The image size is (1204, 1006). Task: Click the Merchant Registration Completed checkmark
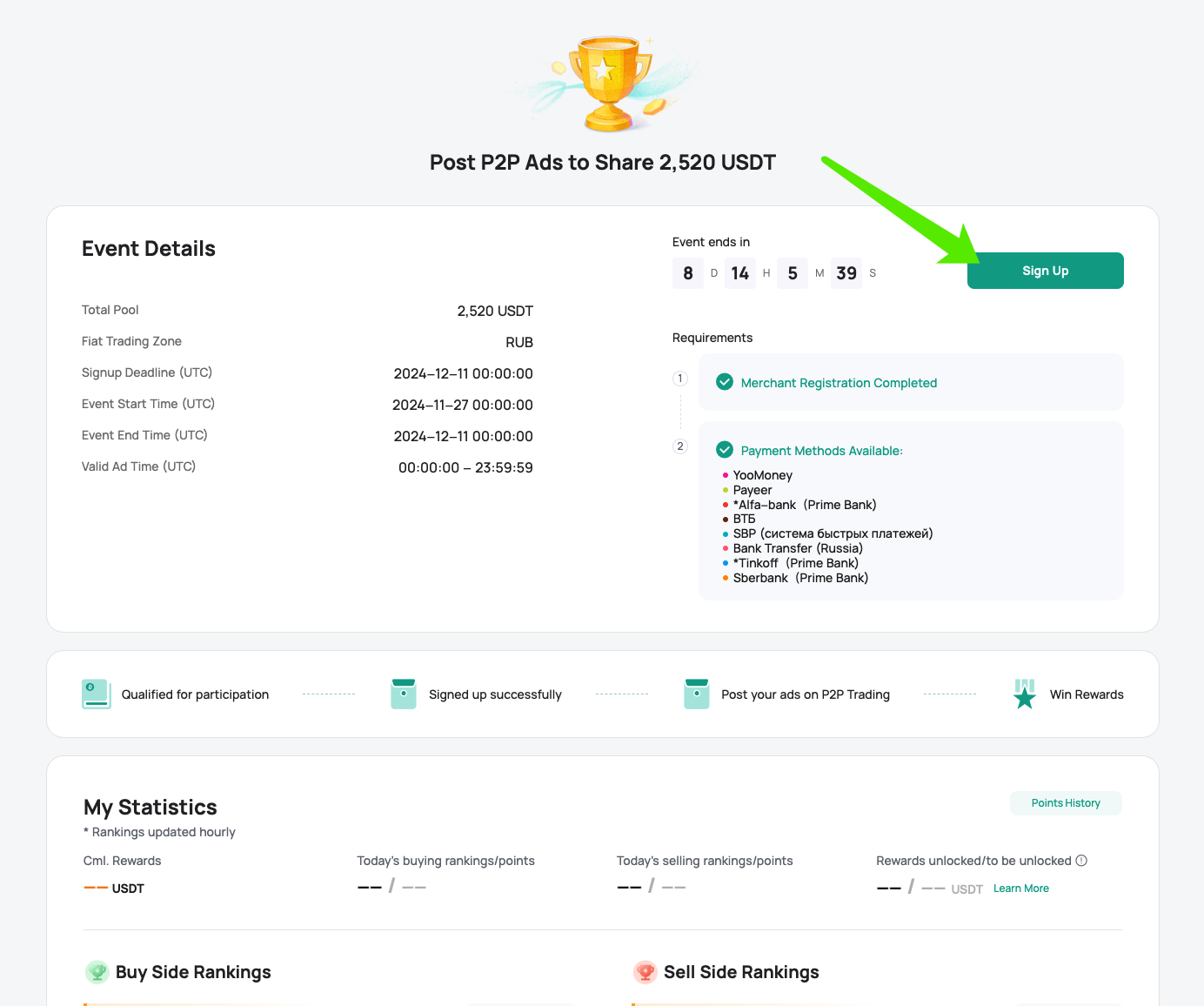coord(724,382)
